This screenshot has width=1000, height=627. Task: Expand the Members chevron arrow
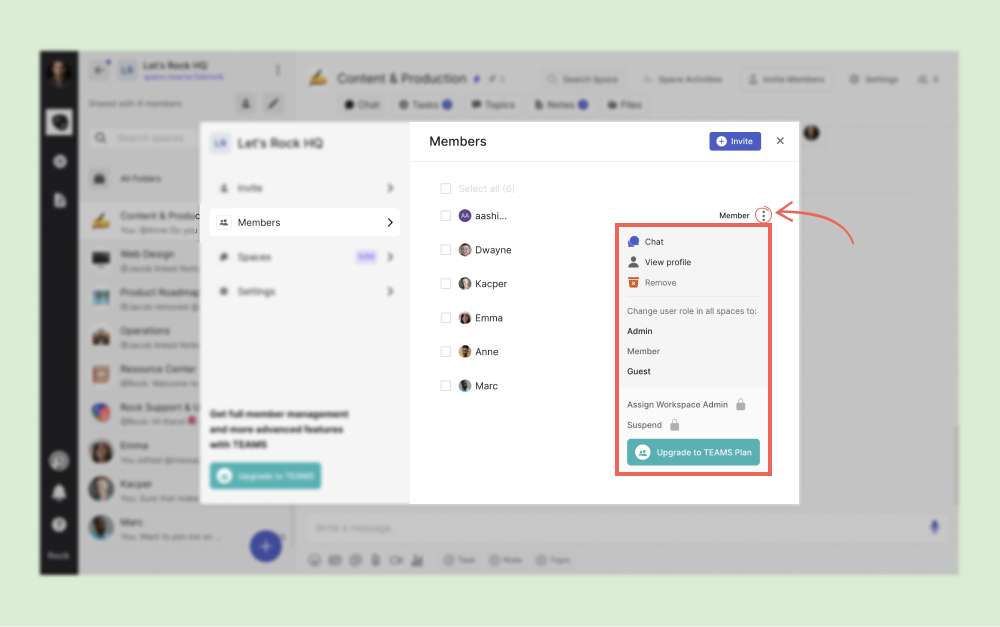click(x=390, y=223)
